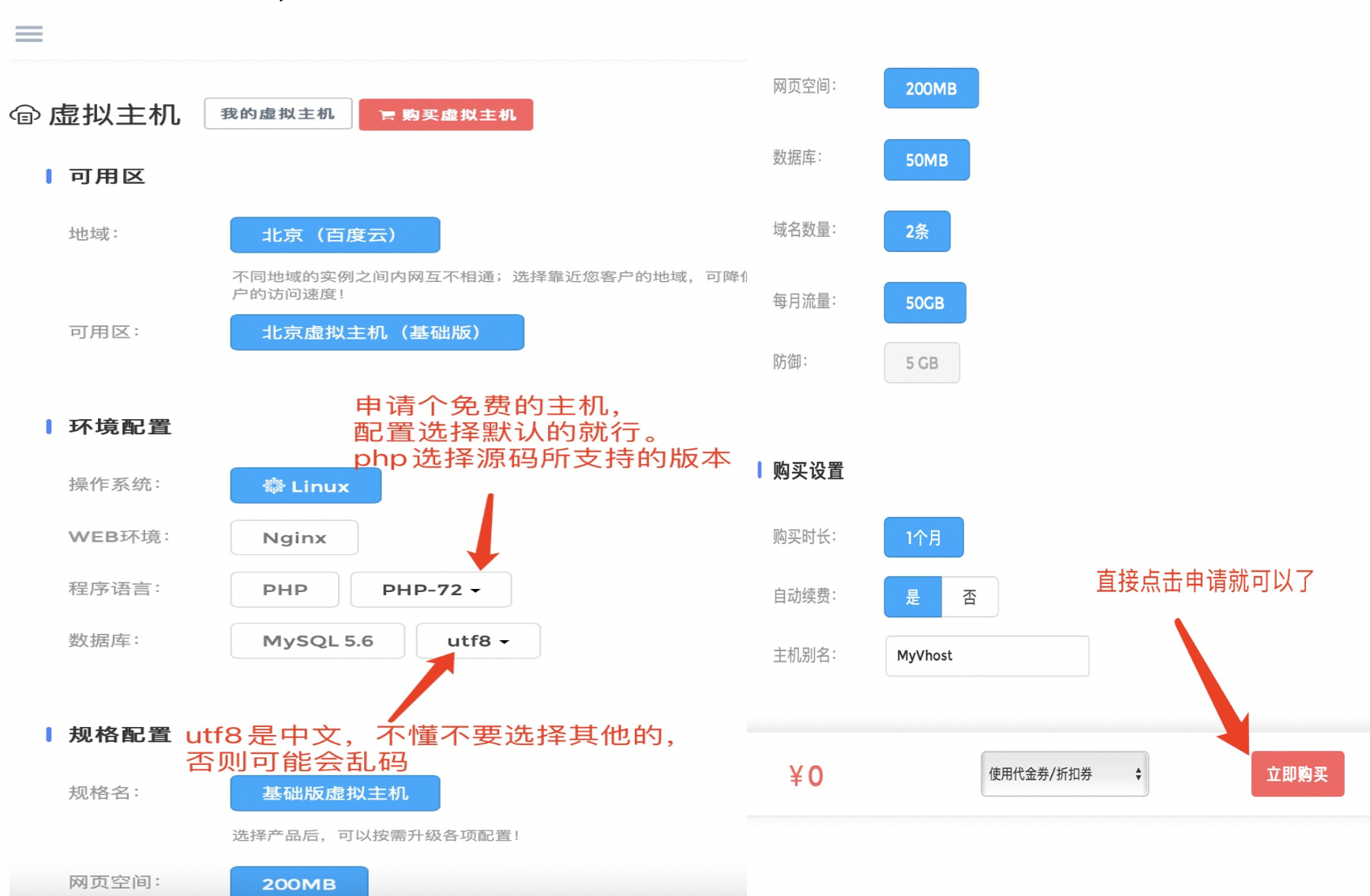
Task: Expand the utf8 character set dropdown
Action: pos(478,640)
